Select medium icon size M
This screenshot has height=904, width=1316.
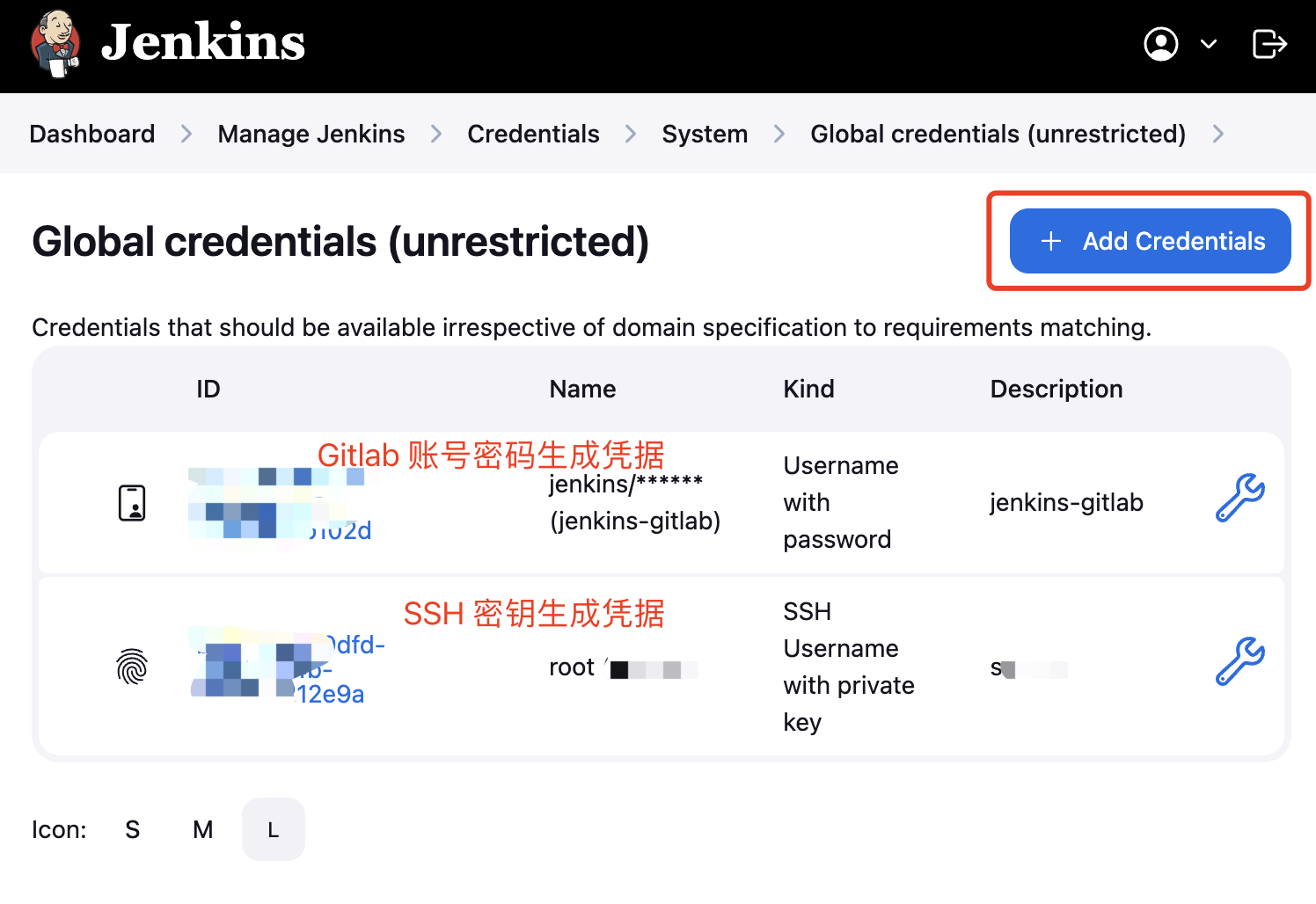tap(203, 829)
